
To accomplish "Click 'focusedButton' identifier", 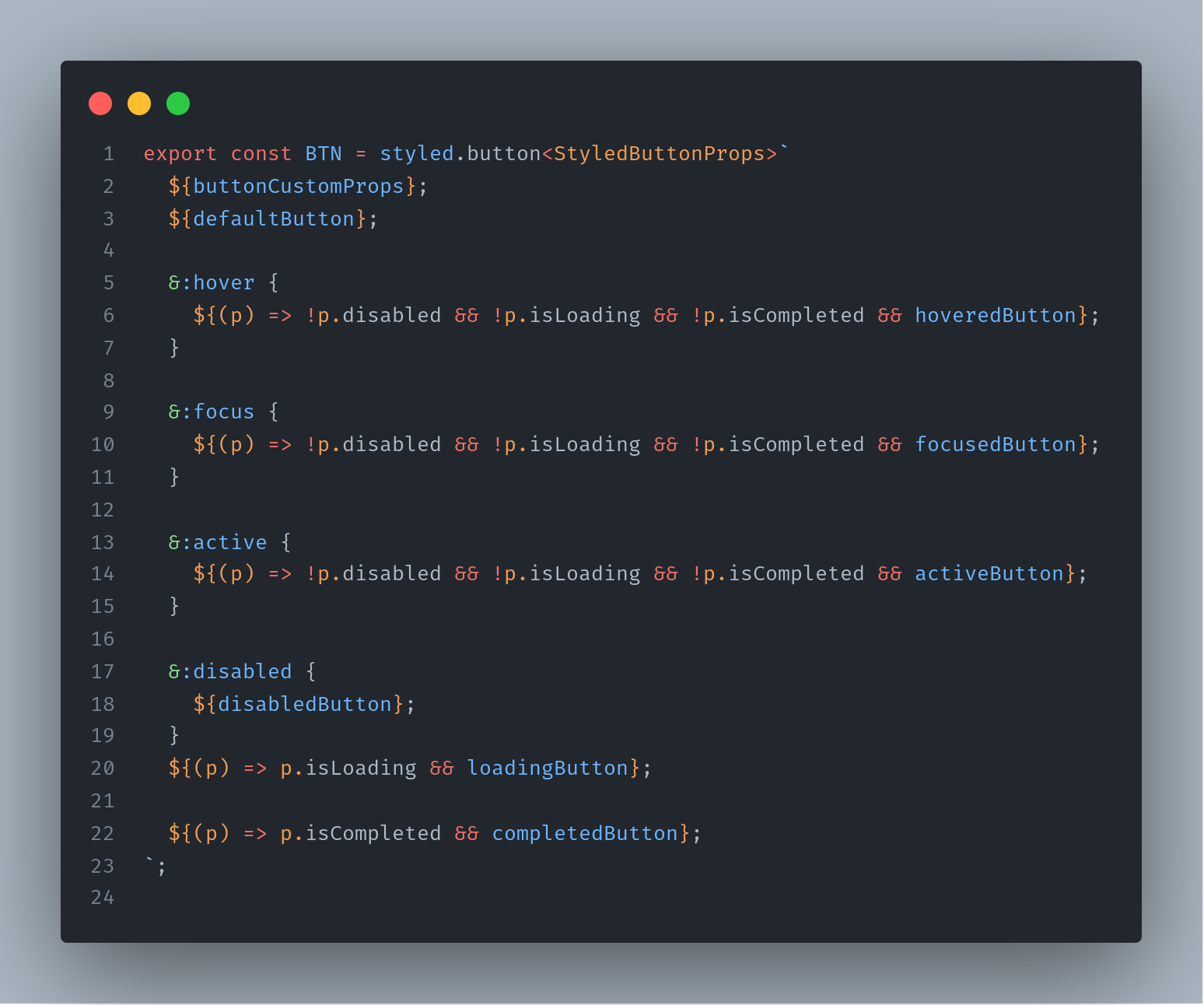I will 996,445.
